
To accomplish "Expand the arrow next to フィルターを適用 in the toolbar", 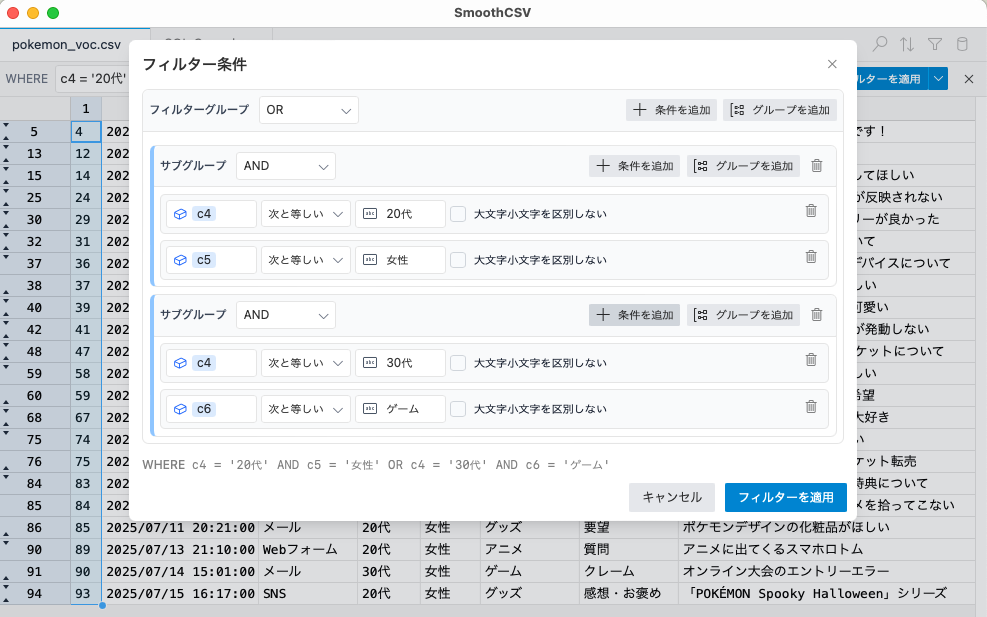I will tap(939, 79).
